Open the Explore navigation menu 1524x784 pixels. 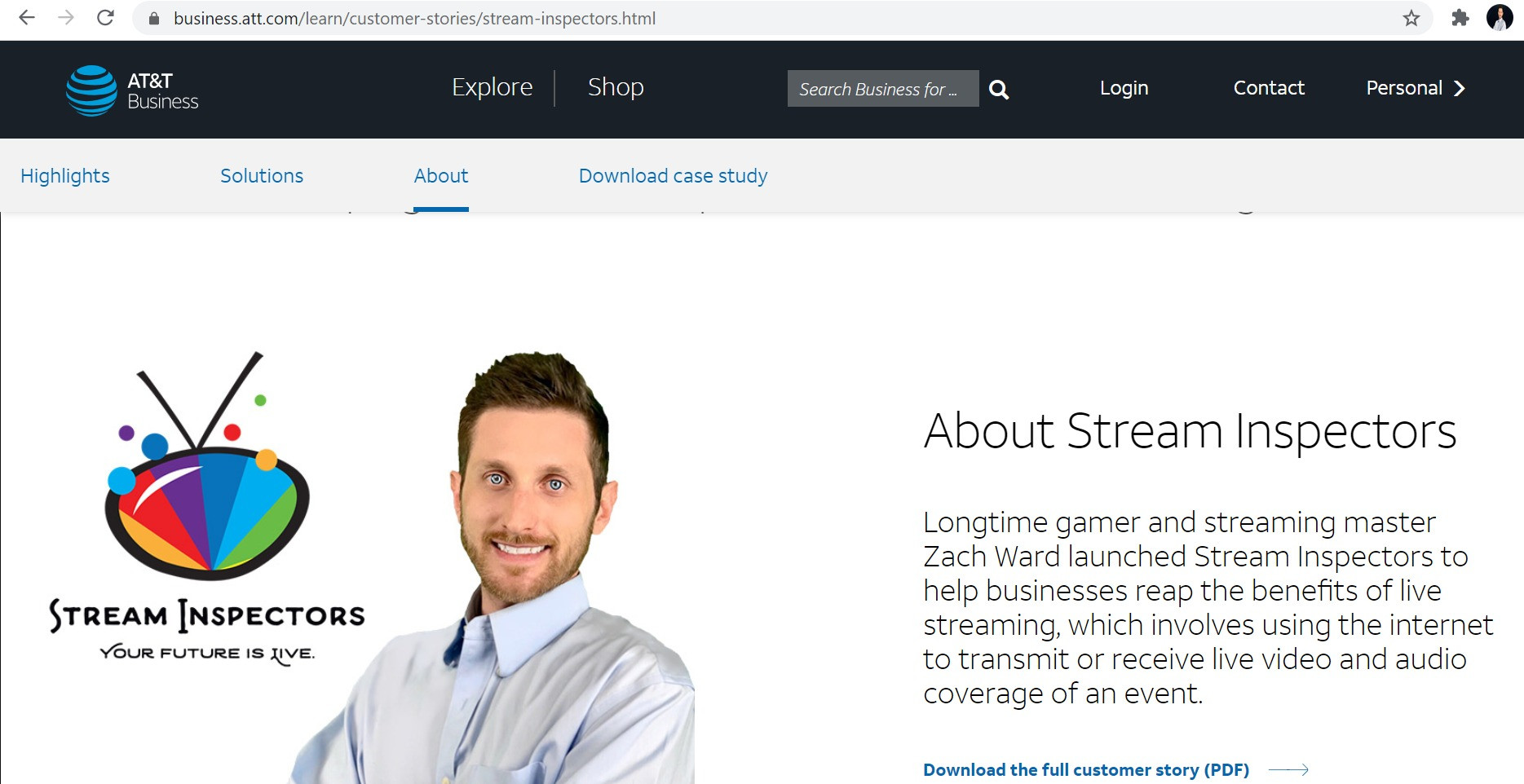[x=492, y=87]
